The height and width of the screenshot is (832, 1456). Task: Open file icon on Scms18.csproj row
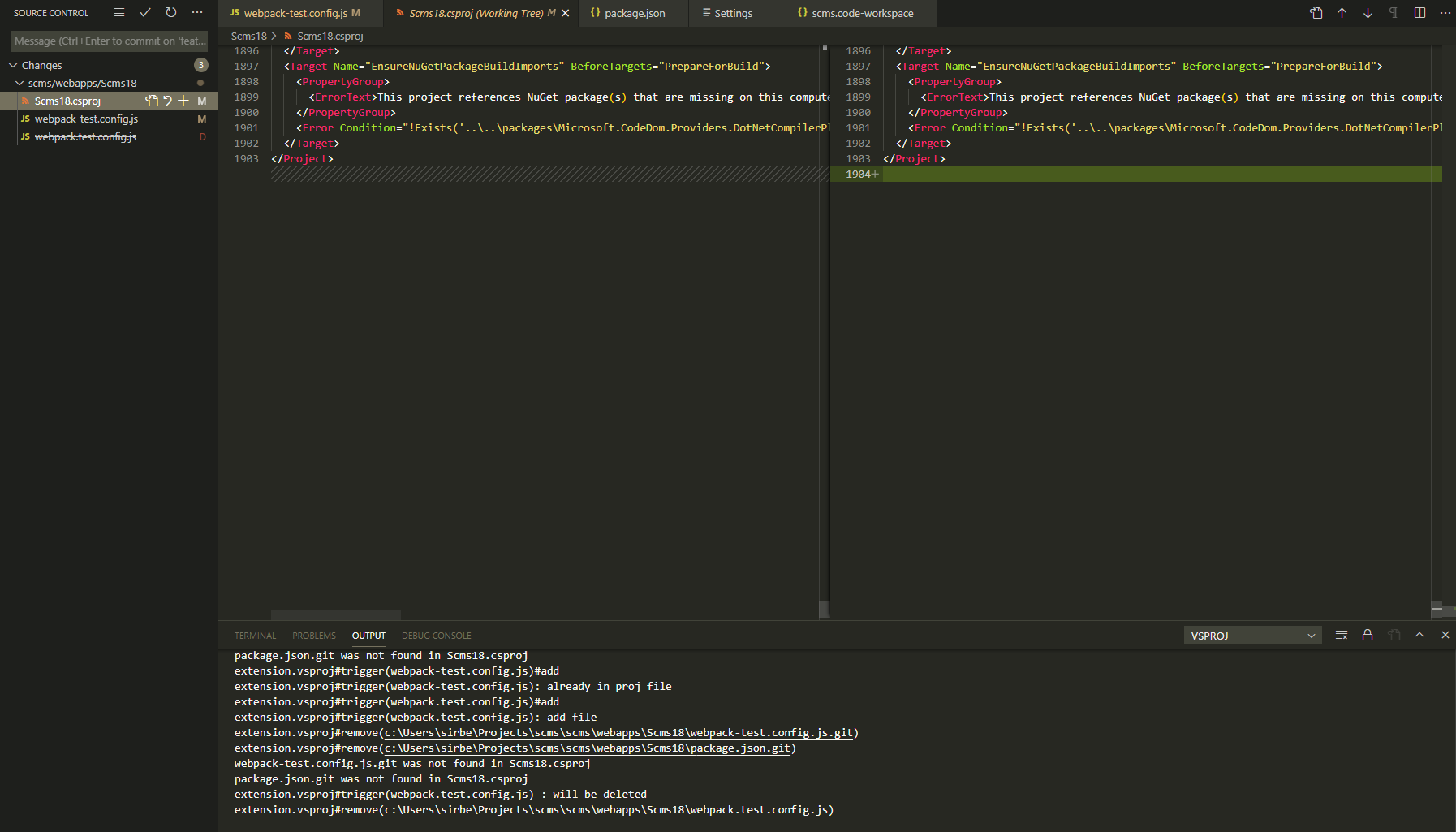[x=152, y=101]
